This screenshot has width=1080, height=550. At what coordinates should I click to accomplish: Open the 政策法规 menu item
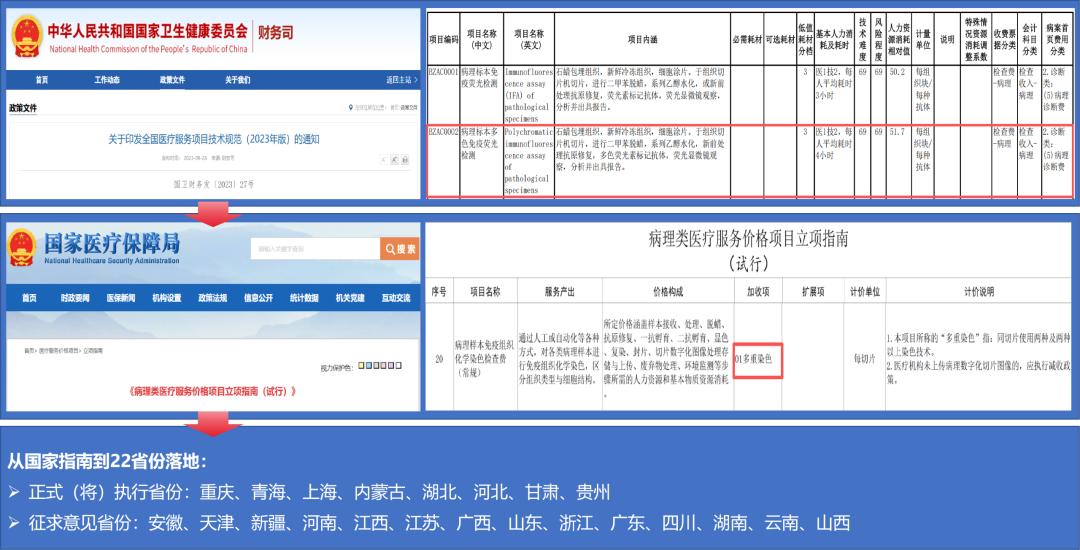coord(213,298)
